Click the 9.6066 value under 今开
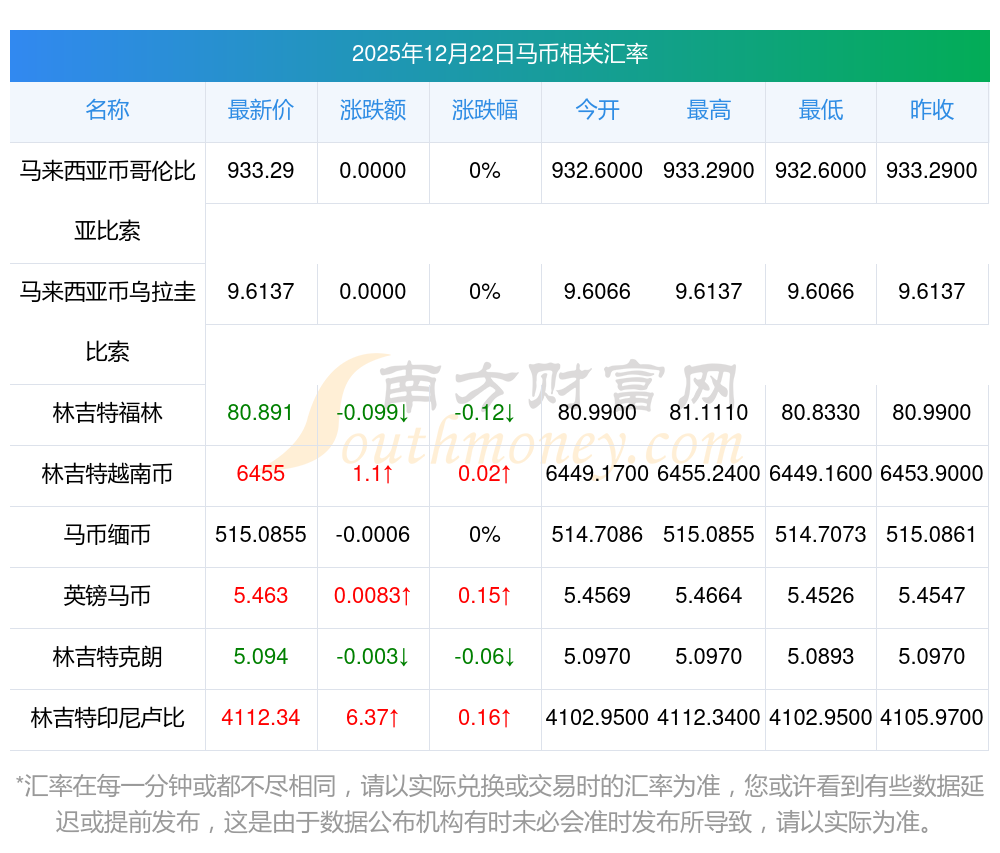This screenshot has width=1000, height=853. pyautogui.click(x=597, y=292)
